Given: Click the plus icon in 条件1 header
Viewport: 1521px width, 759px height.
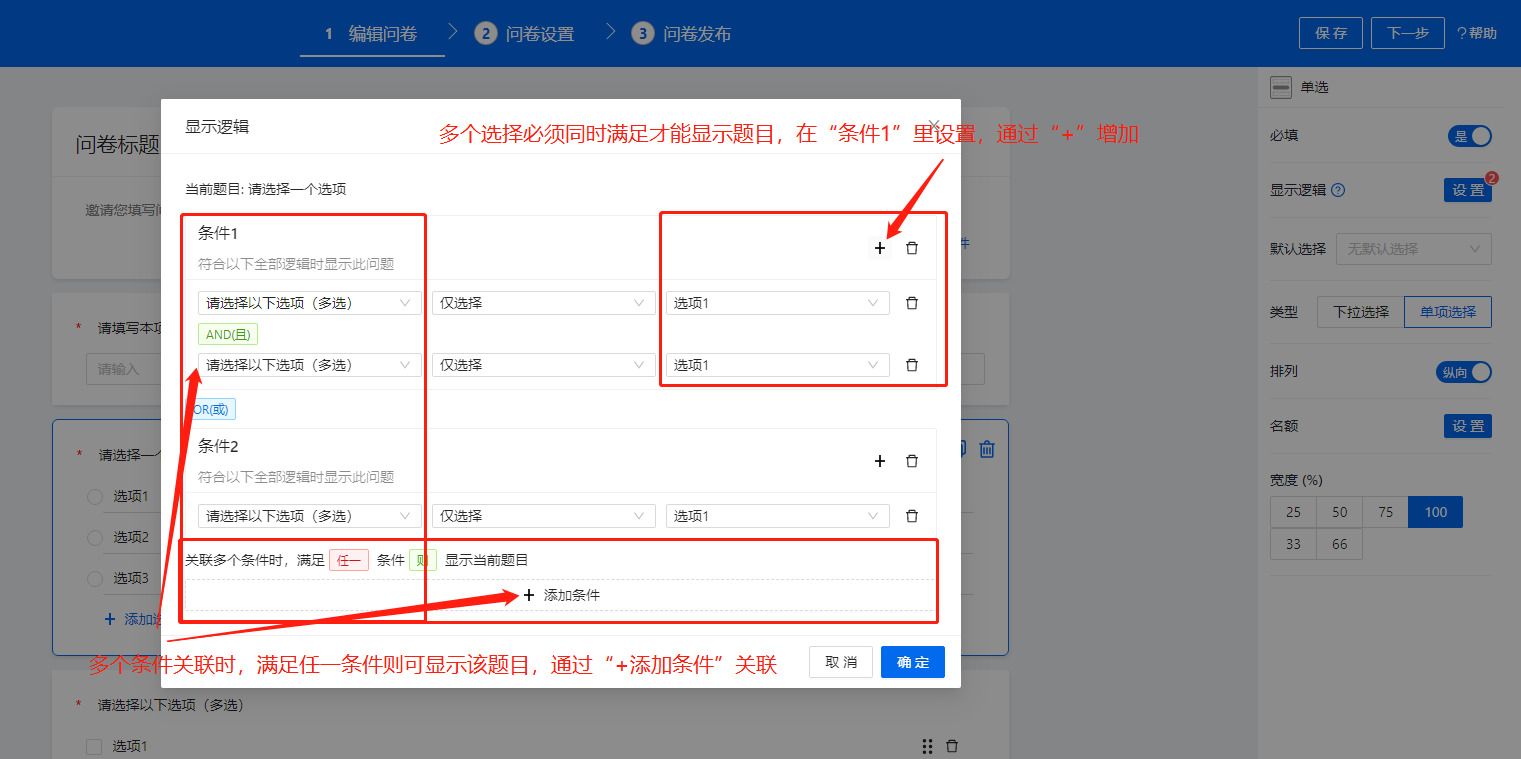Looking at the screenshot, I should [x=880, y=248].
